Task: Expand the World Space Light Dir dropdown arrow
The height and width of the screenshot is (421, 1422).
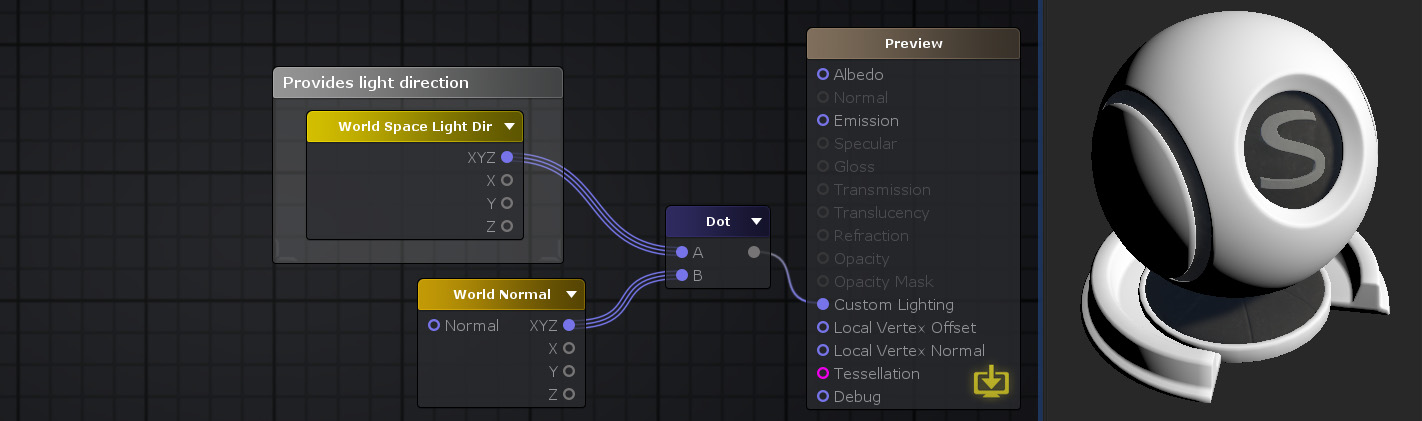Action: click(509, 127)
